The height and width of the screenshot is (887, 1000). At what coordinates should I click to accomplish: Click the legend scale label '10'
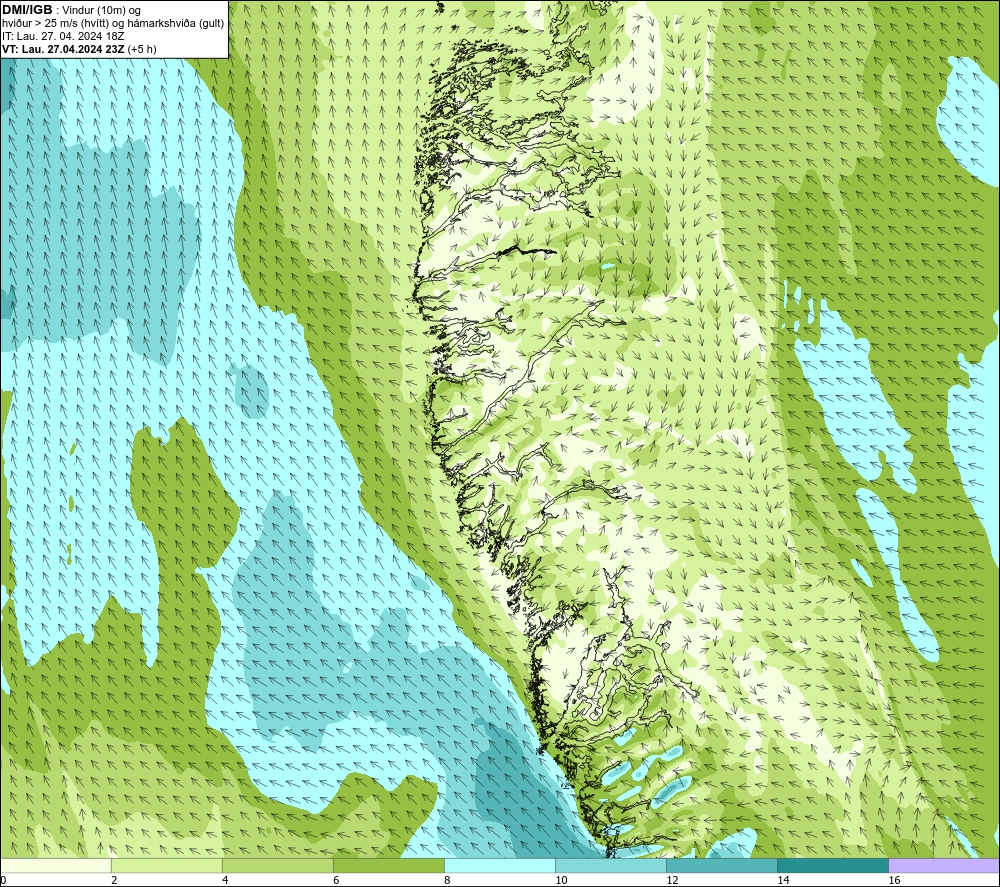coord(561,880)
